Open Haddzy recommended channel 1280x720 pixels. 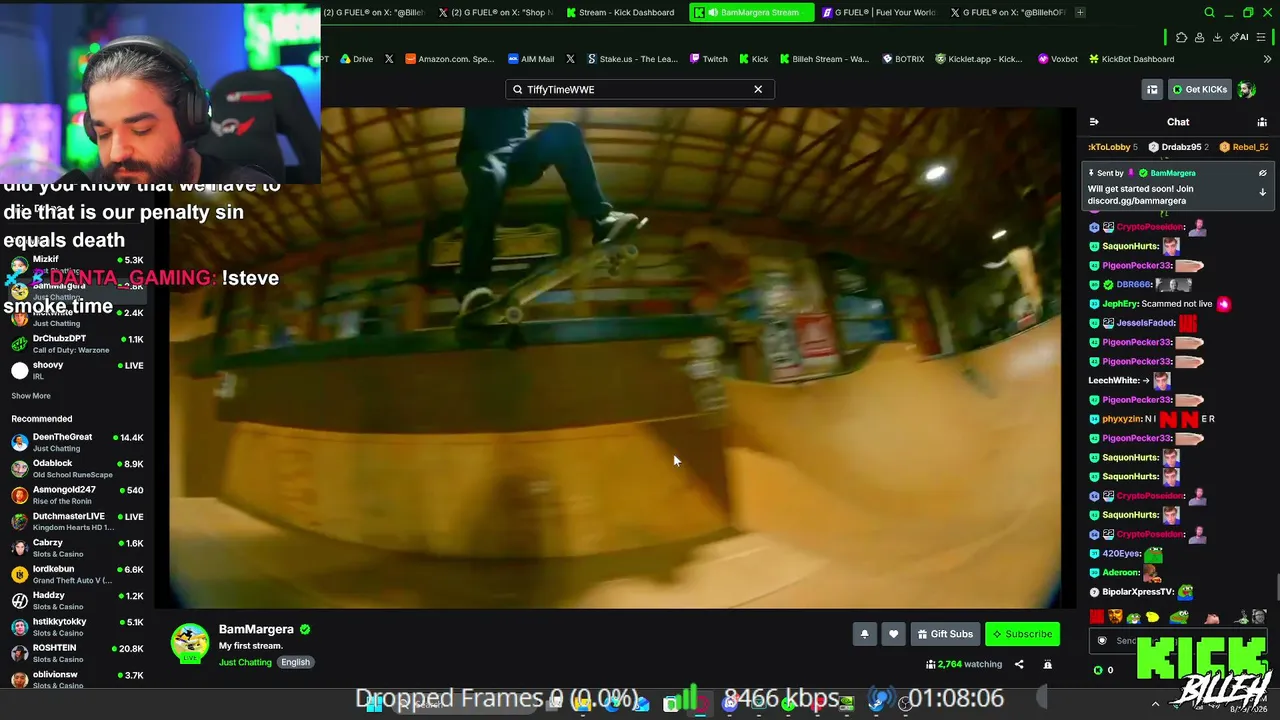coord(78,600)
